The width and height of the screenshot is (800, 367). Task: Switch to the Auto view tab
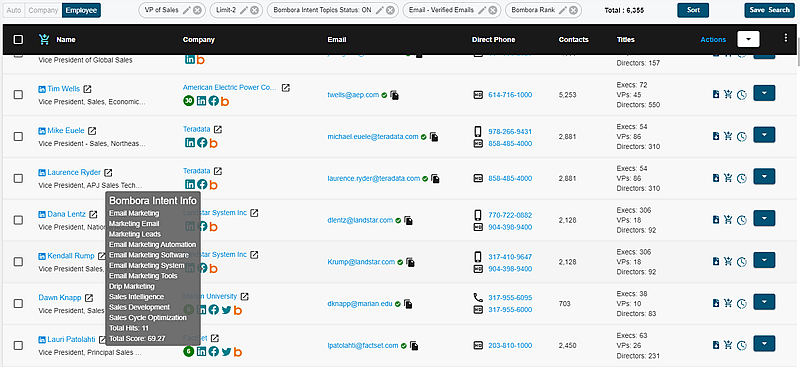(14, 10)
